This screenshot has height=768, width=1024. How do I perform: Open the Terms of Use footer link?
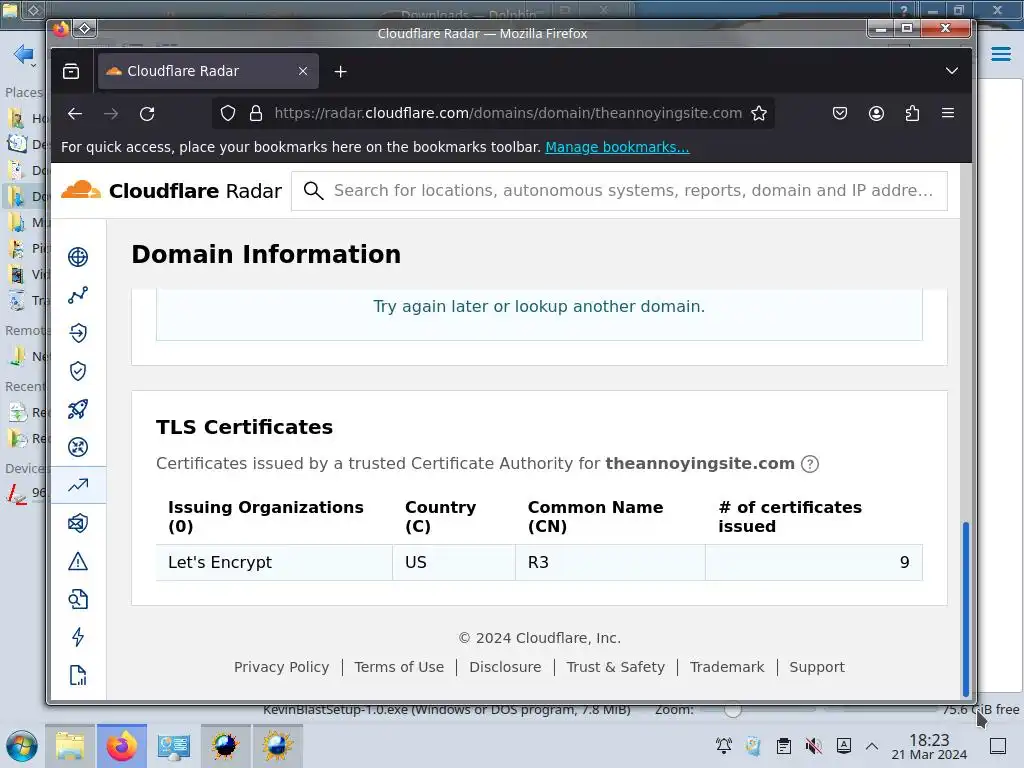click(x=399, y=667)
